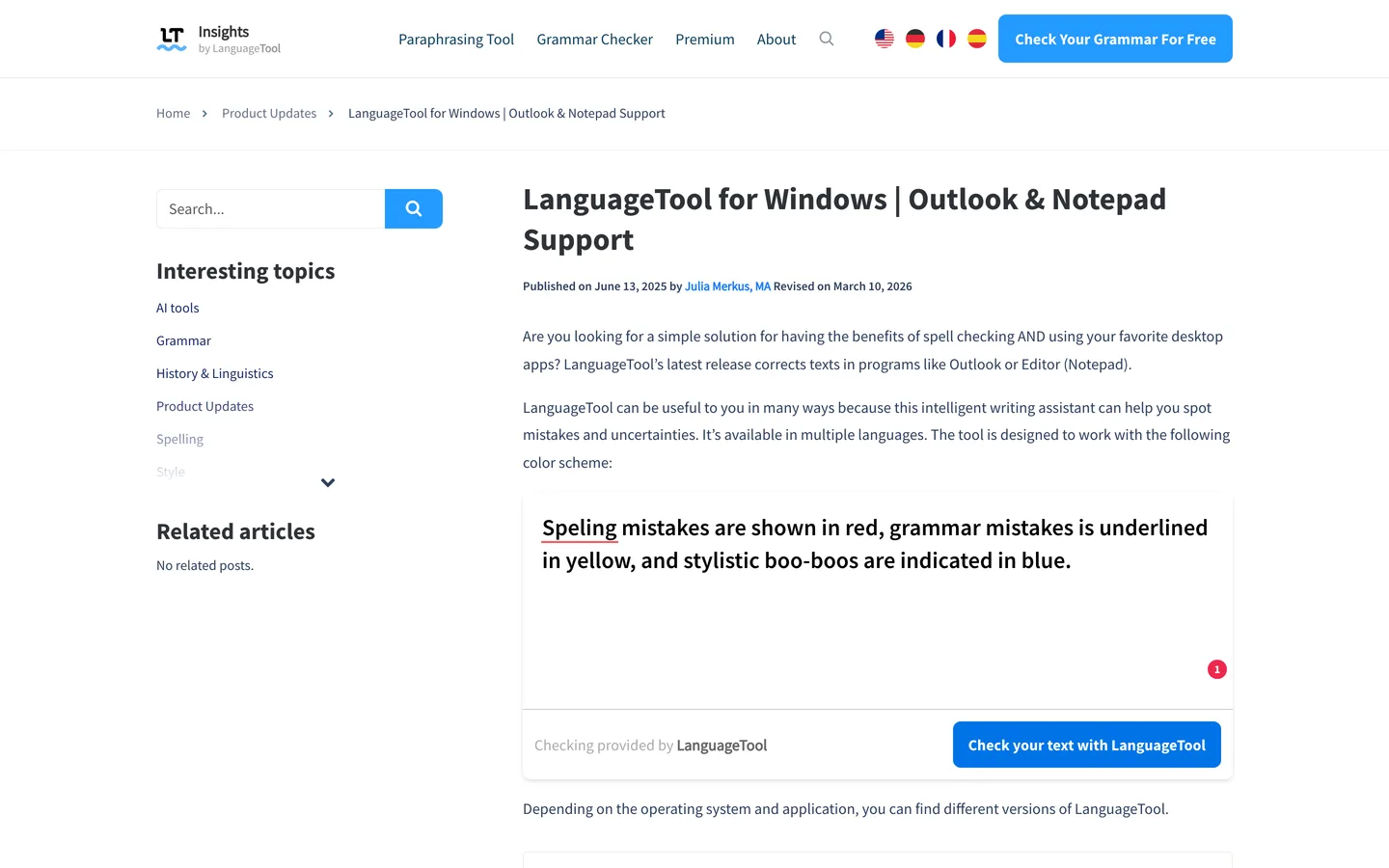Screen dimensions: 1389x868
Task: Open the header search magnifier icon
Action: pos(827,39)
